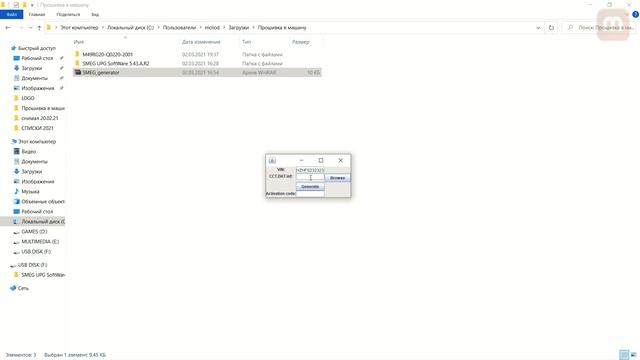
Task: Click the Музыка note icon in sidebar
Action: (x=16, y=191)
